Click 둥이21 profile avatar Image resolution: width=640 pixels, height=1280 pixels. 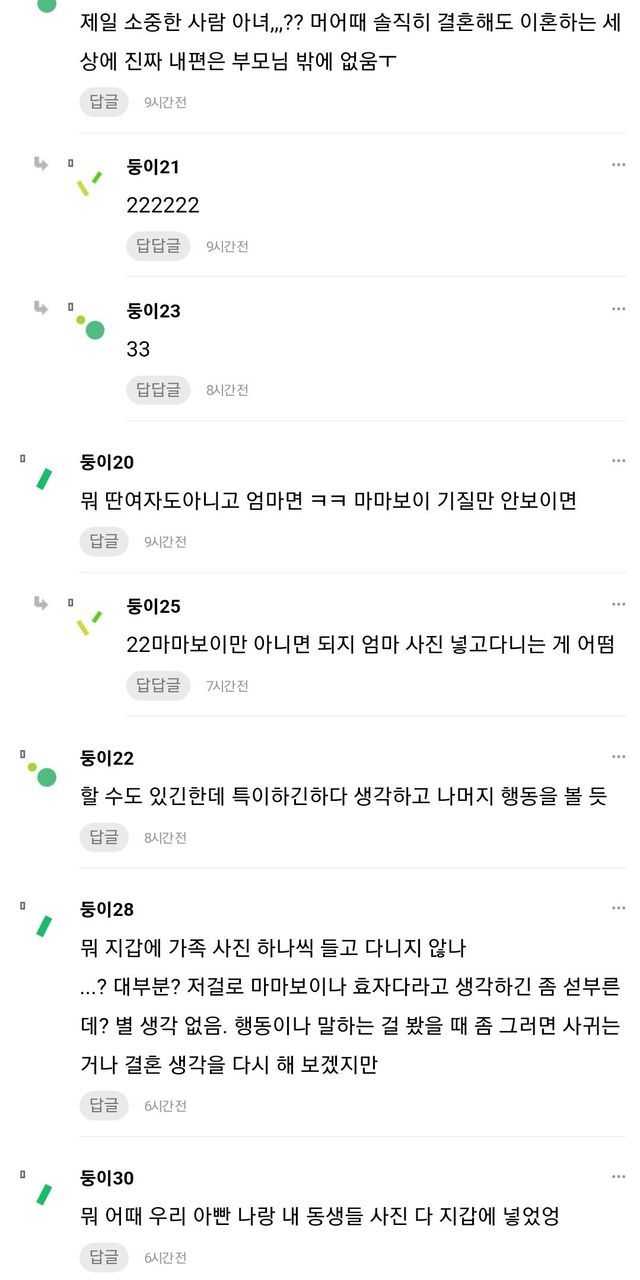point(90,183)
